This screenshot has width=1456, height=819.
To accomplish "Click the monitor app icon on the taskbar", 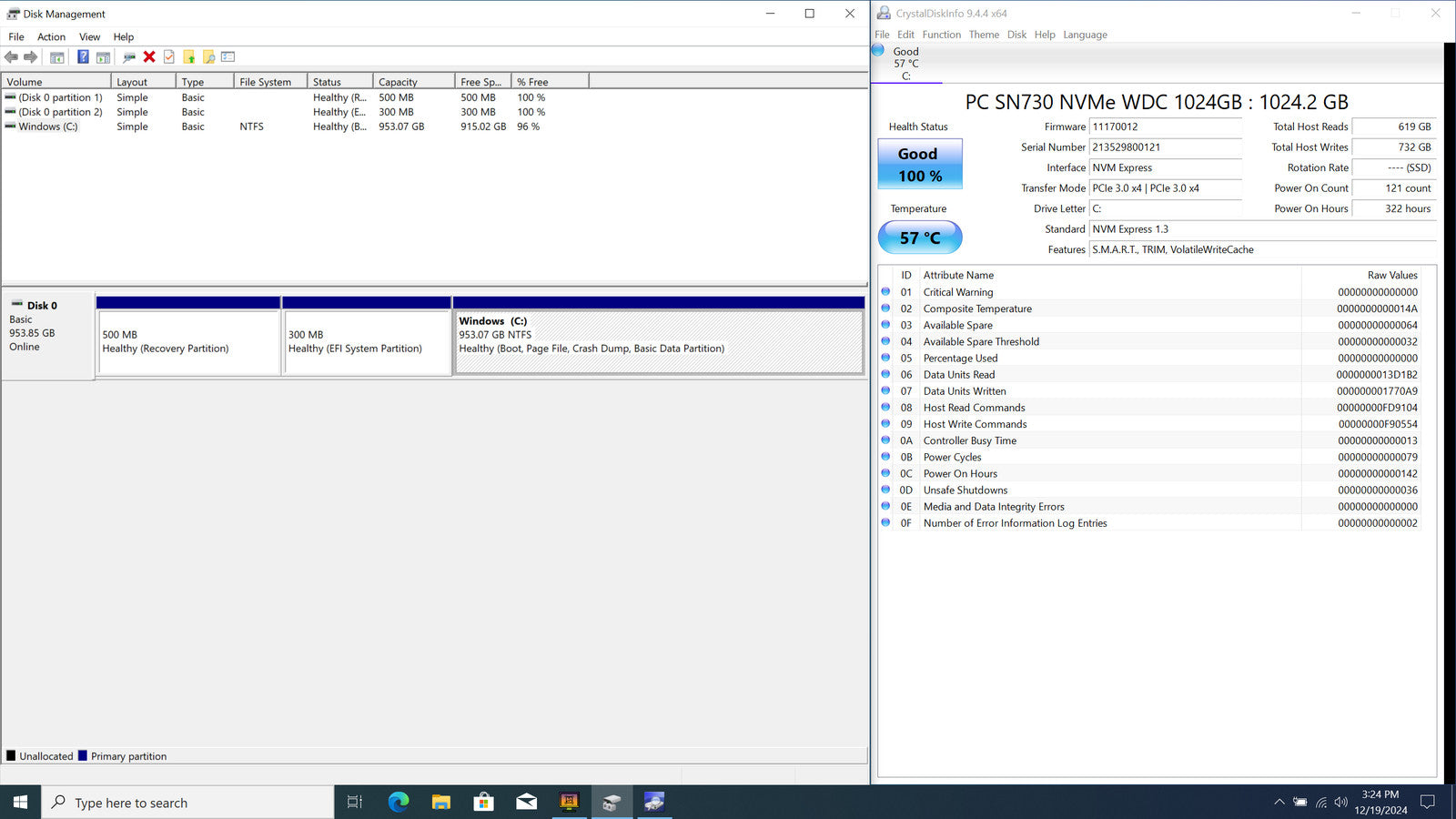I will (x=570, y=802).
